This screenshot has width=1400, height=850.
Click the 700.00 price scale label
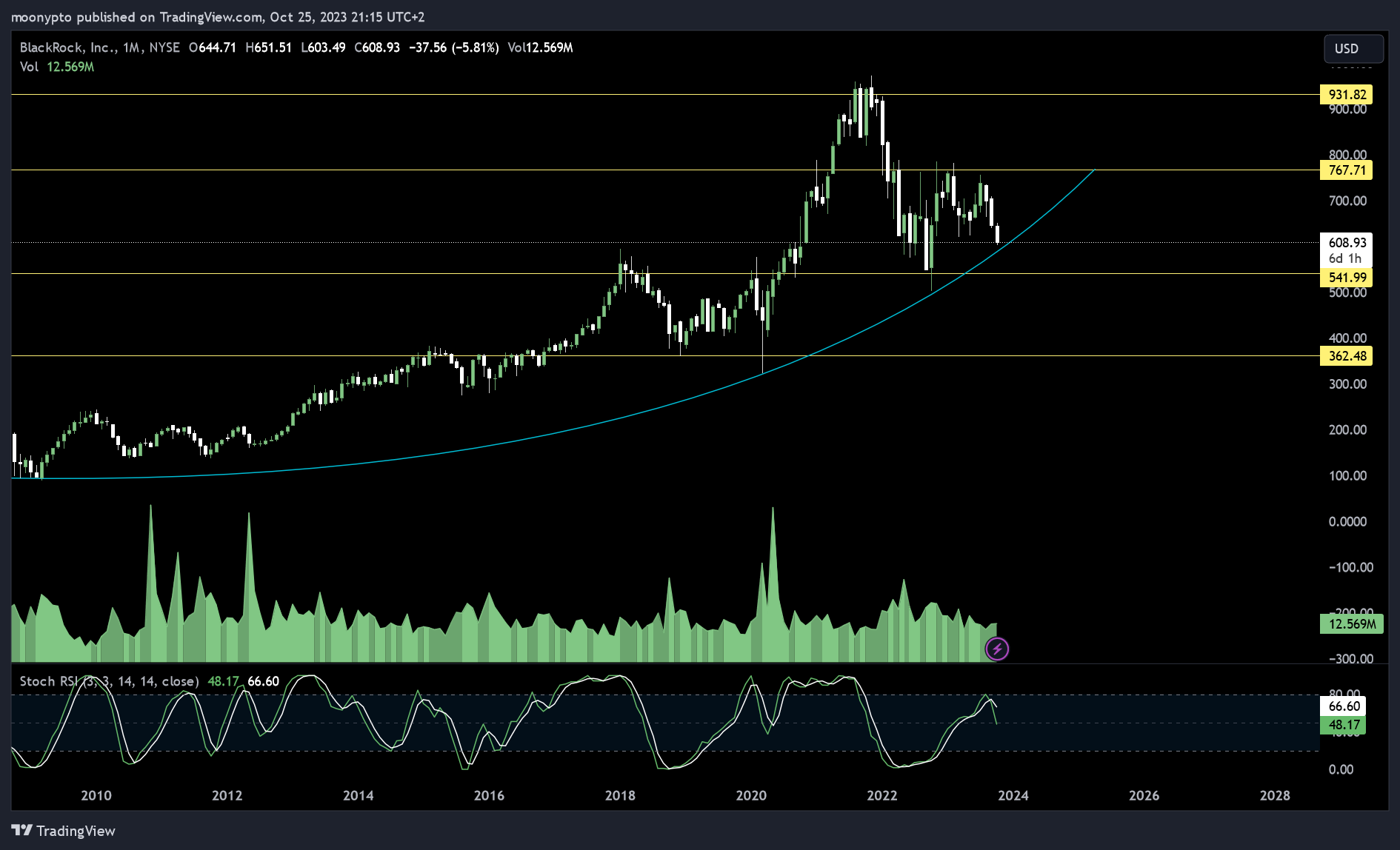(1347, 201)
